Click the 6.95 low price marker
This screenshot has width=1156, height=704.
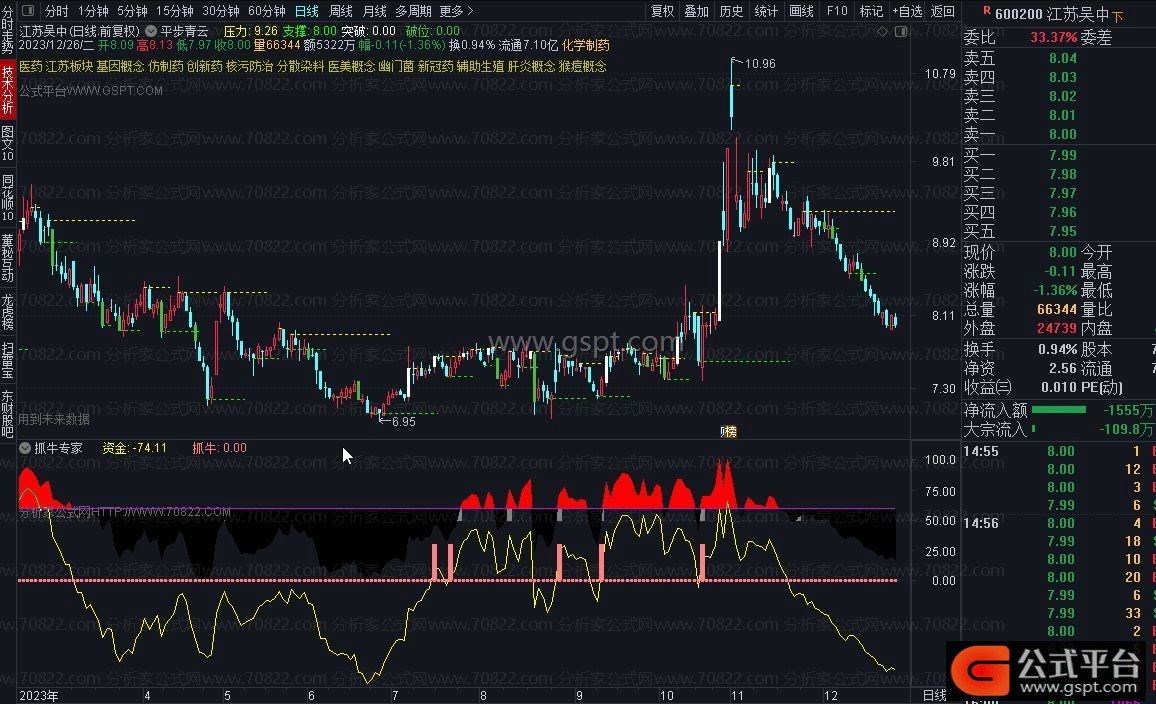tap(403, 422)
